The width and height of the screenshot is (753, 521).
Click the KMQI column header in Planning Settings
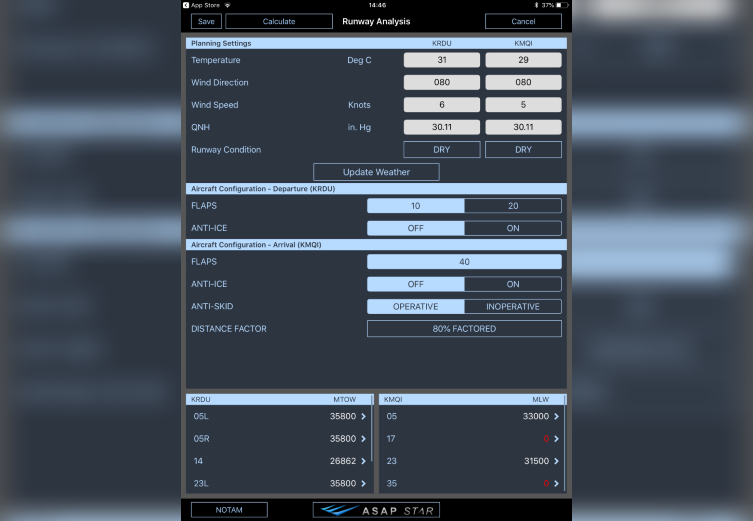click(523, 43)
